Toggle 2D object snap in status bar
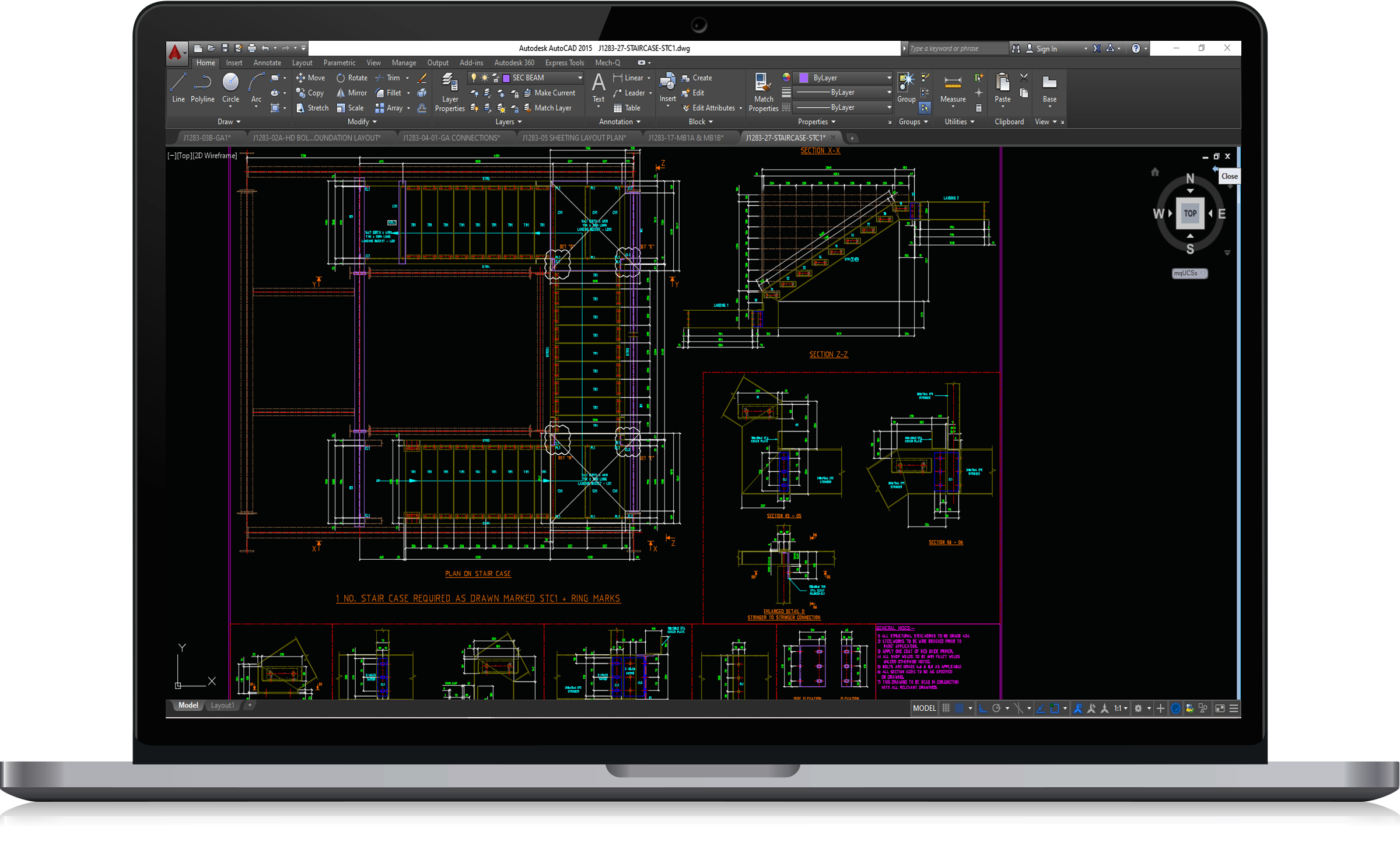 [1055, 708]
